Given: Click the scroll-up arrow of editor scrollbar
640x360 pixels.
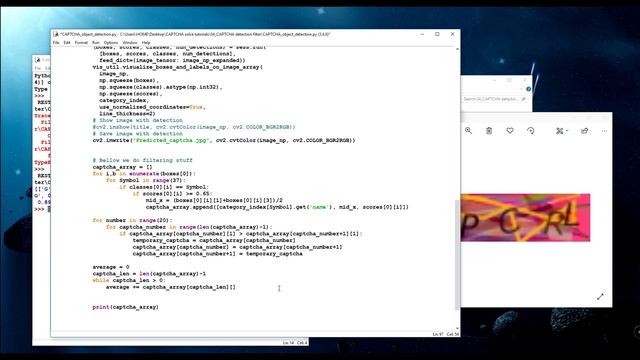Looking at the screenshot, I should click(457, 49).
